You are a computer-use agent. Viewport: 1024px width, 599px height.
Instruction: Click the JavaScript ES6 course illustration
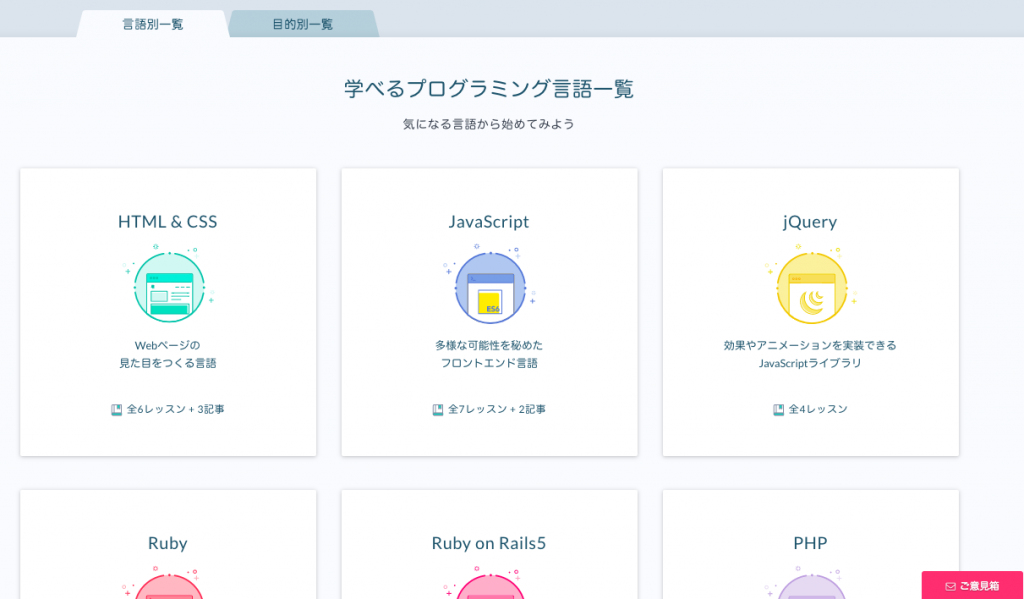point(490,284)
